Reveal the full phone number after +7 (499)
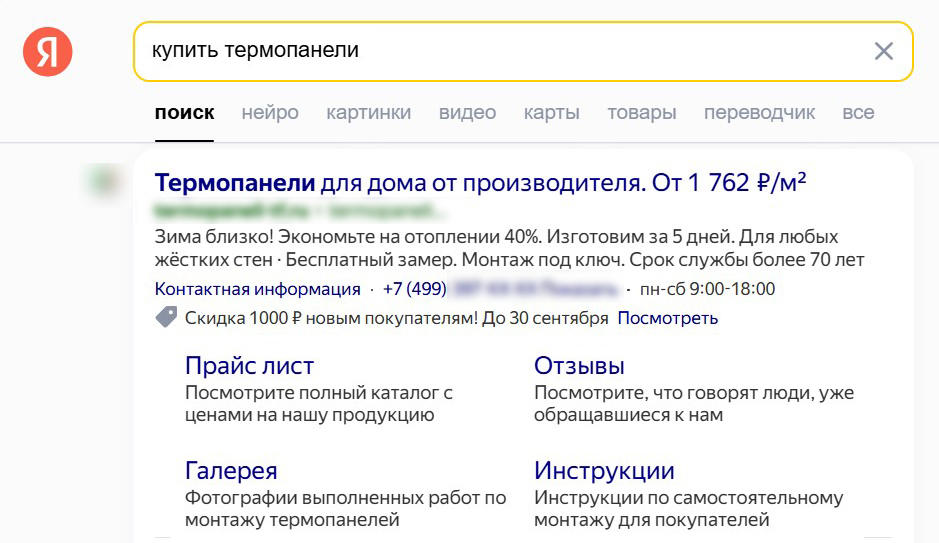This screenshot has width=939, height=543. click(x=580, y=290)
